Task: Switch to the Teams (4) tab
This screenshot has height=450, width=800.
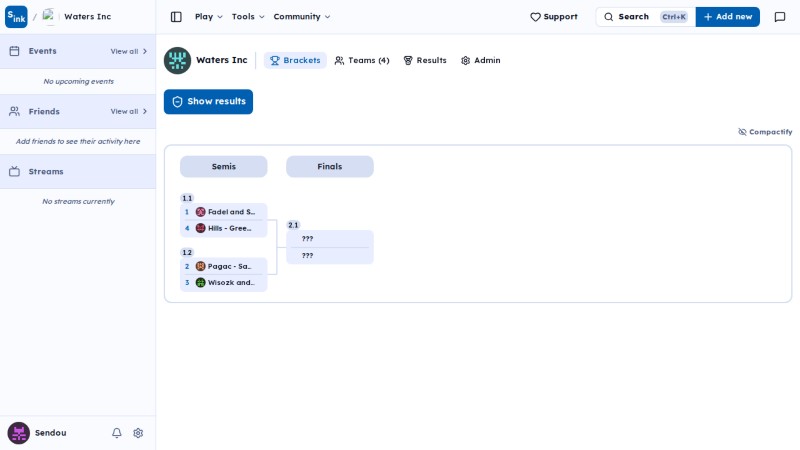Action: (362, 60)
